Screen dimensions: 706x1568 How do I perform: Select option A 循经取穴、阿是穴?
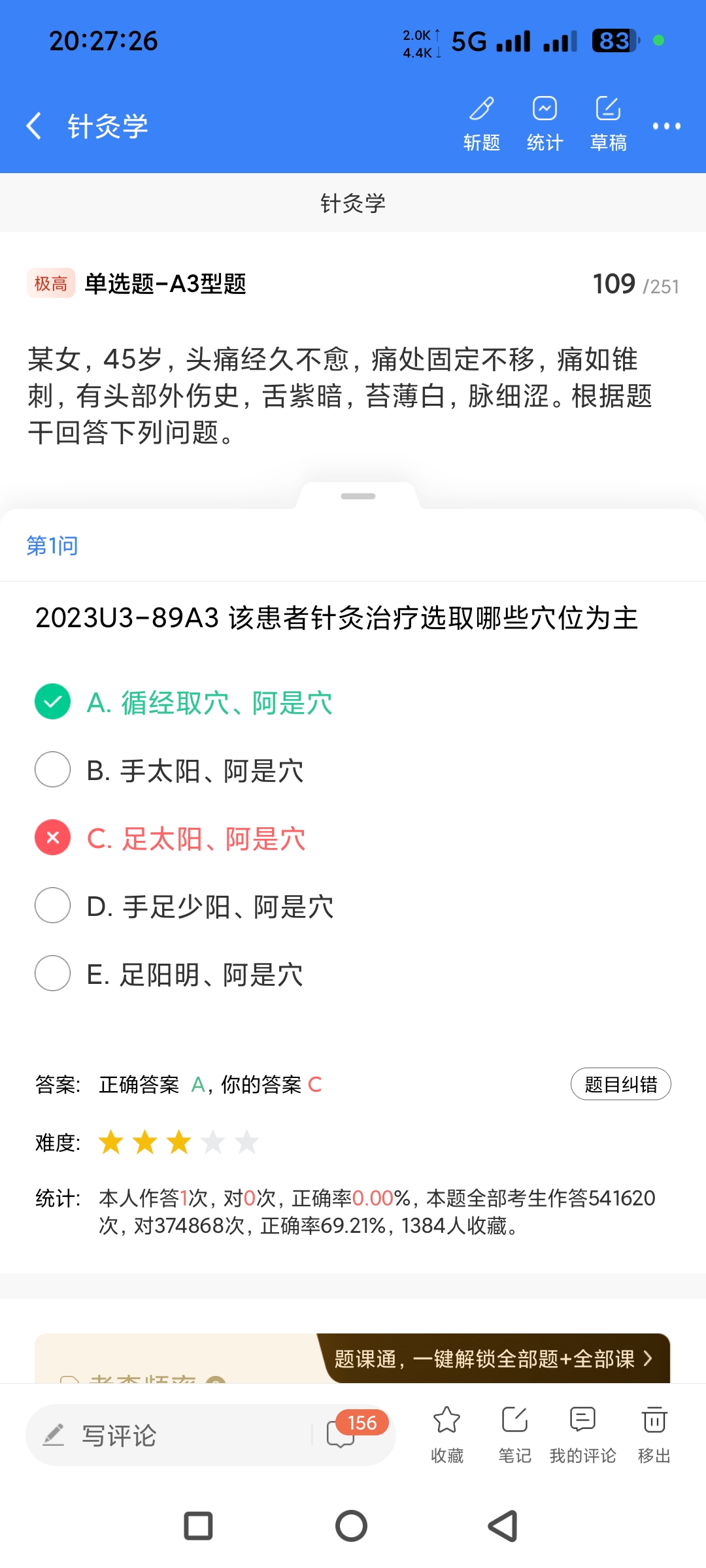(53, 702)
